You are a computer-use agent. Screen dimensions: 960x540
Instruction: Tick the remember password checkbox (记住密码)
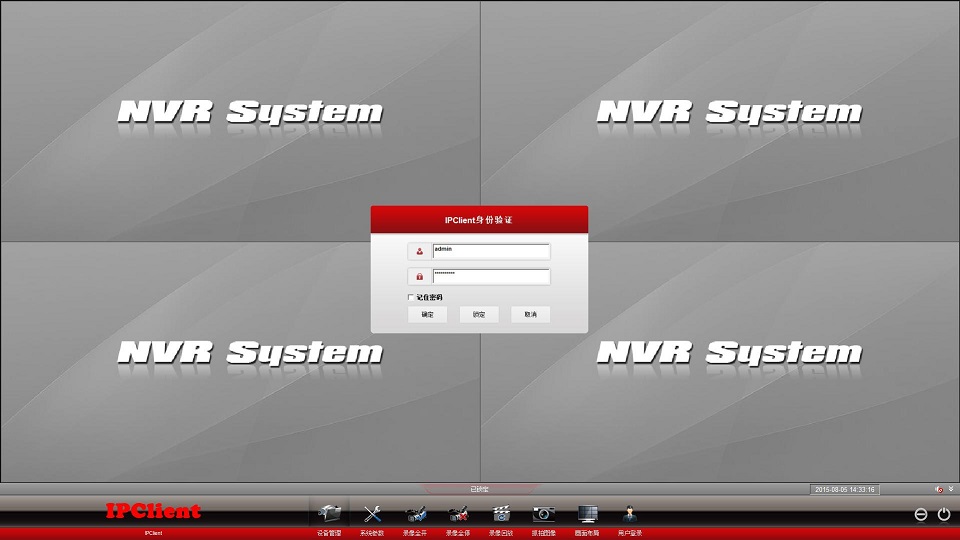[411, 297]
